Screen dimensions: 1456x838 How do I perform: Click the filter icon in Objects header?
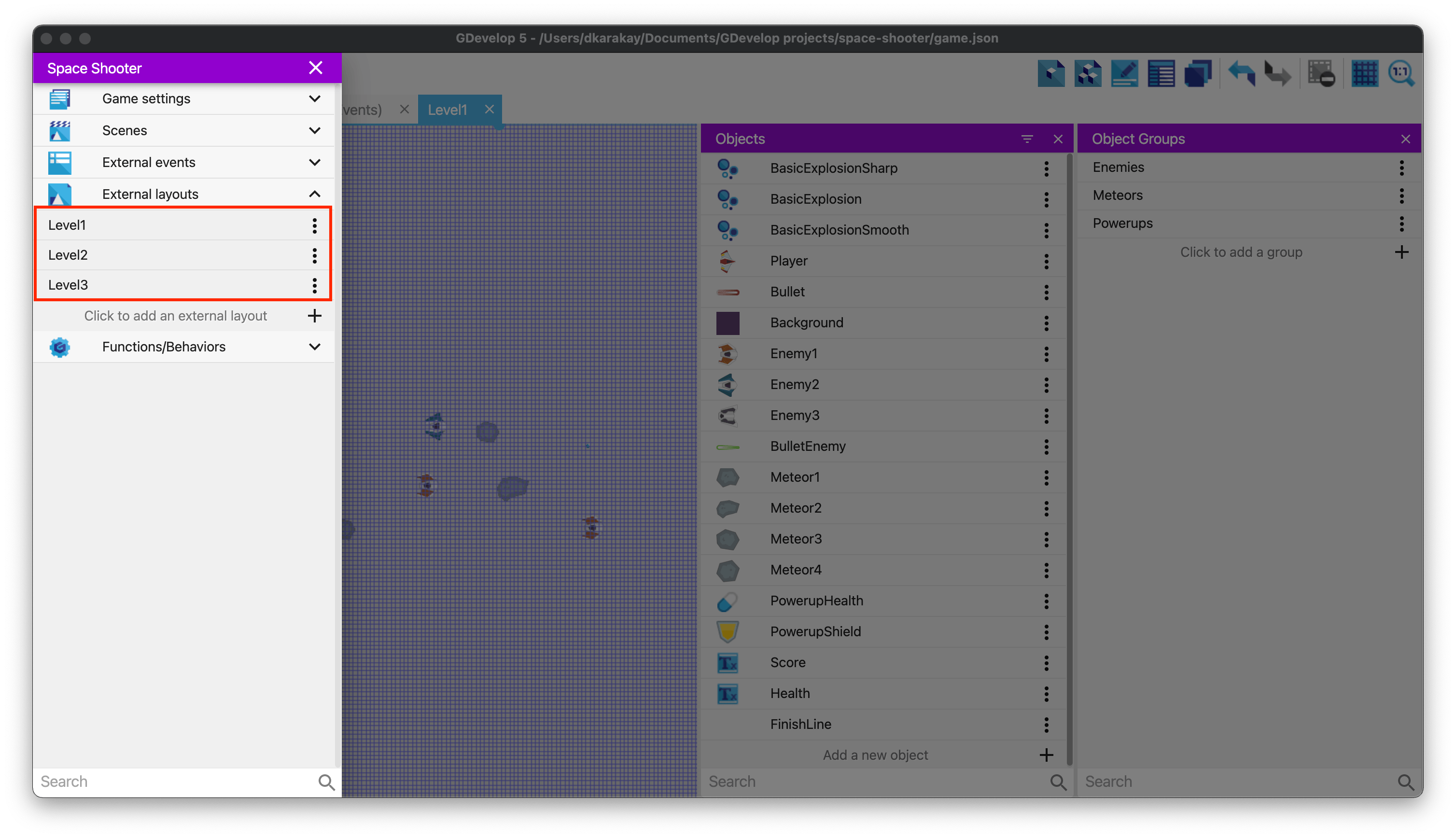coord(1027,139)
